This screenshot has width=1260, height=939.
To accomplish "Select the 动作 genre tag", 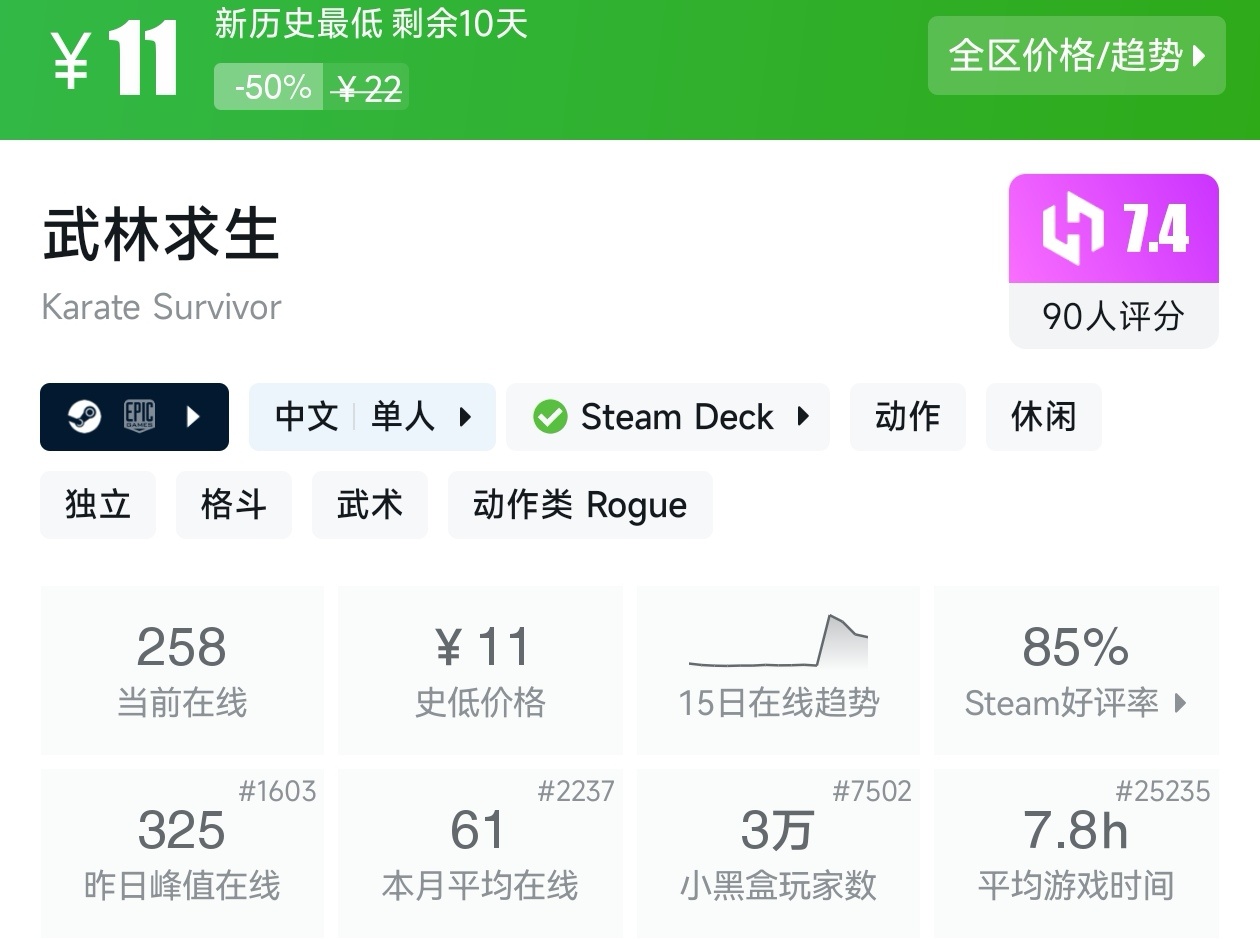I will (x=907, y=417).
